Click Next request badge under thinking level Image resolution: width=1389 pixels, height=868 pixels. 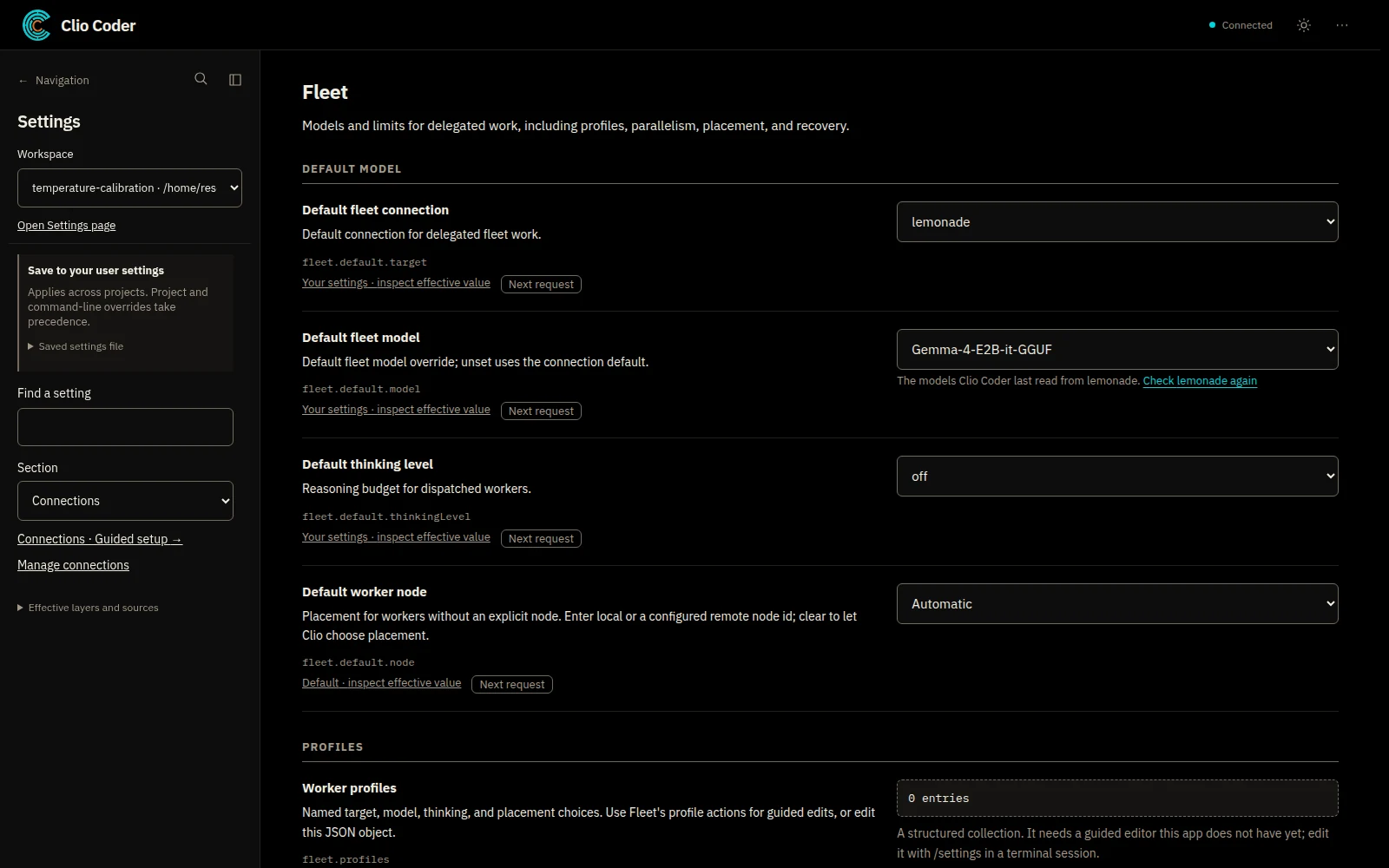pos(541,538)
